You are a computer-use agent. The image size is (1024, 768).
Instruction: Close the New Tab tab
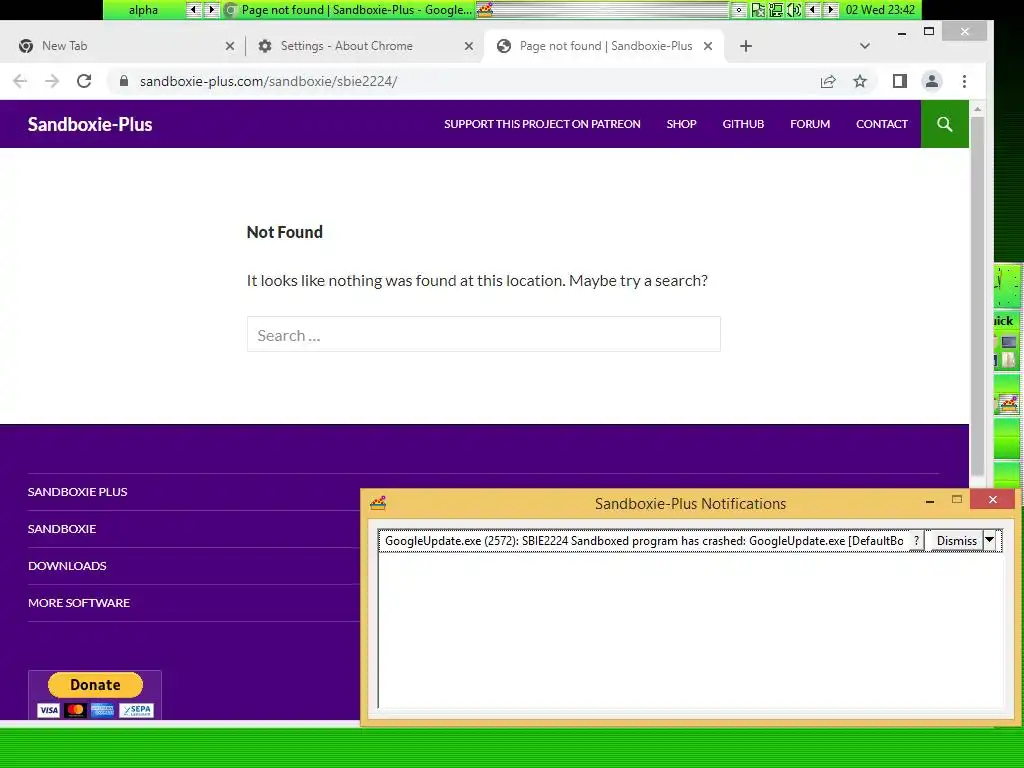pos(230,46)
